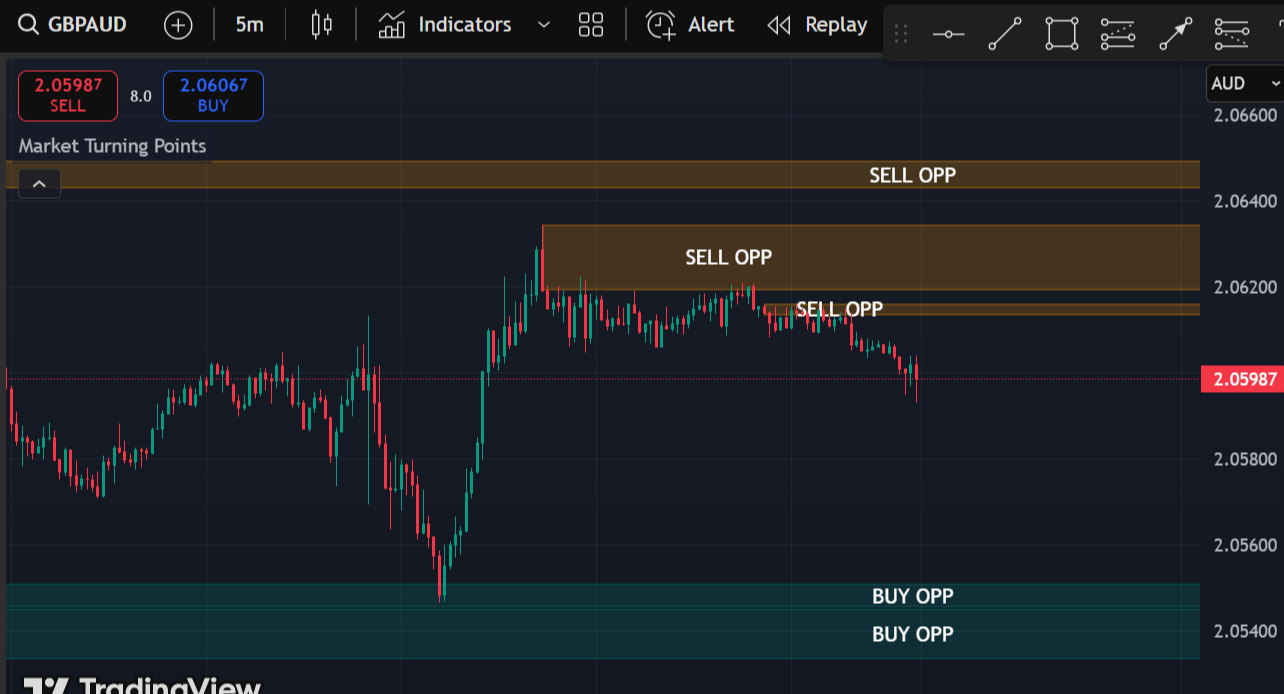Select the Trend Line drawing tool
The image size is (1284, 694).
(x=1005, y=35)
